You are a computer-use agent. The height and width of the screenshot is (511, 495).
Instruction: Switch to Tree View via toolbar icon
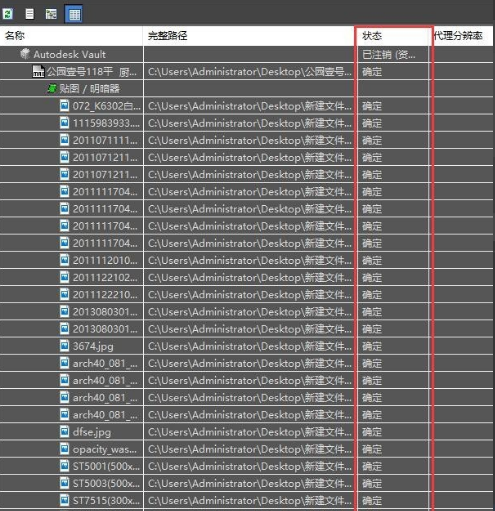[x=51, y=14]
